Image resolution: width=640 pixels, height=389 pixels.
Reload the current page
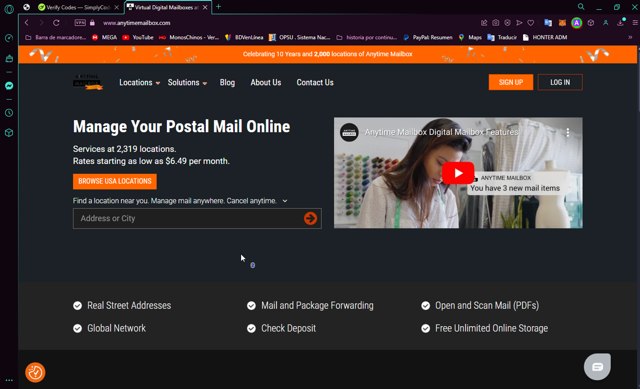[56, 23]
